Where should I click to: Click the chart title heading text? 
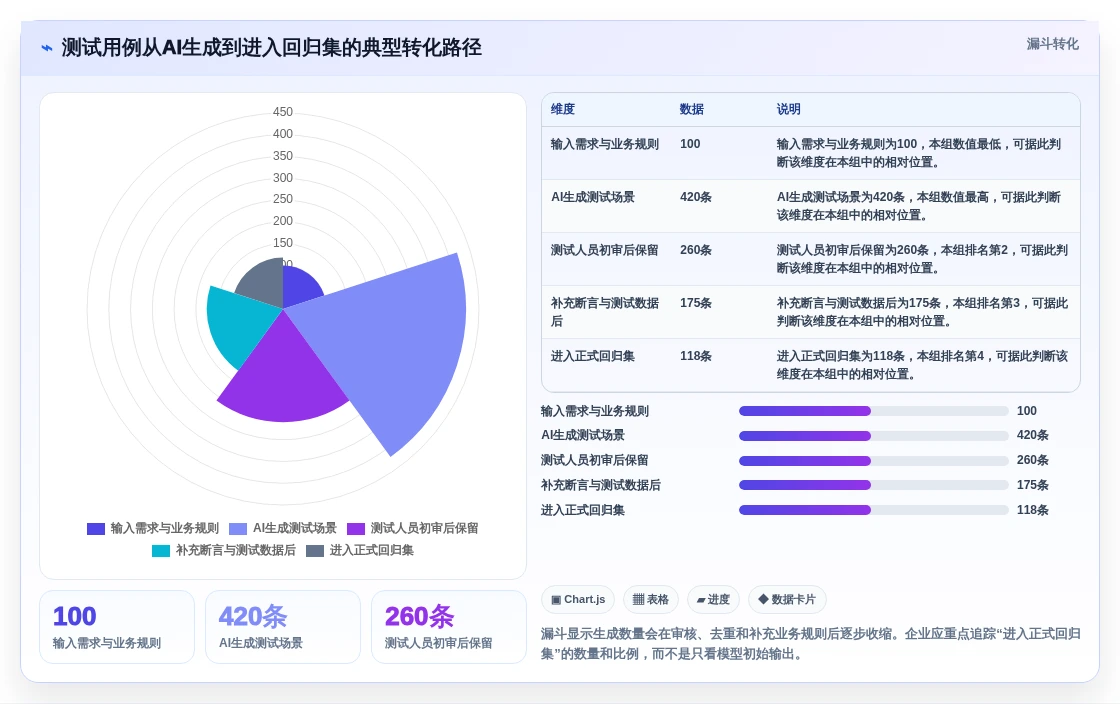(271, 48)
